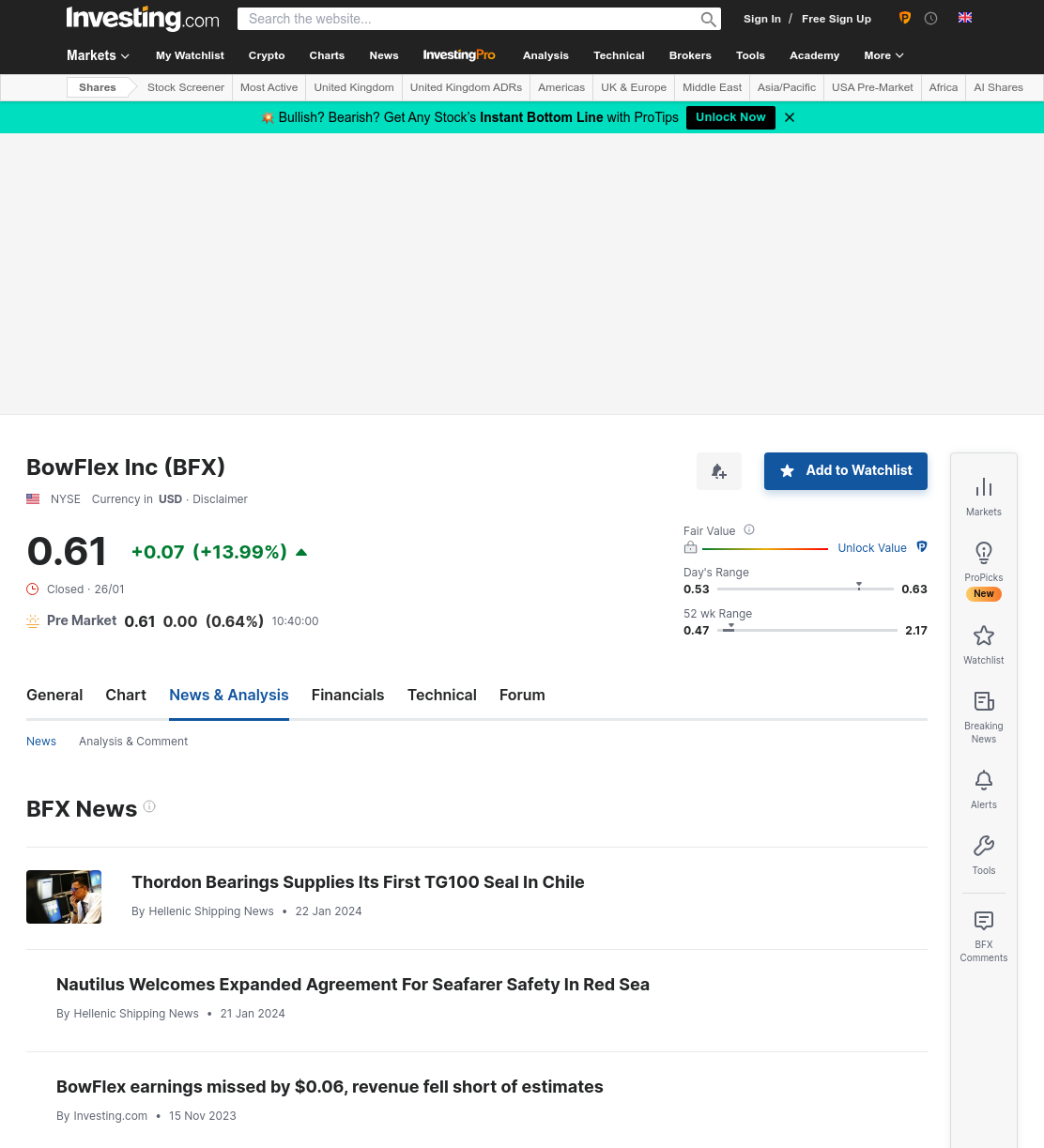1044x1148 pixels.
Task: Open My Watchlist menu item
Action: pyautogui.click(x=190, y=55)
